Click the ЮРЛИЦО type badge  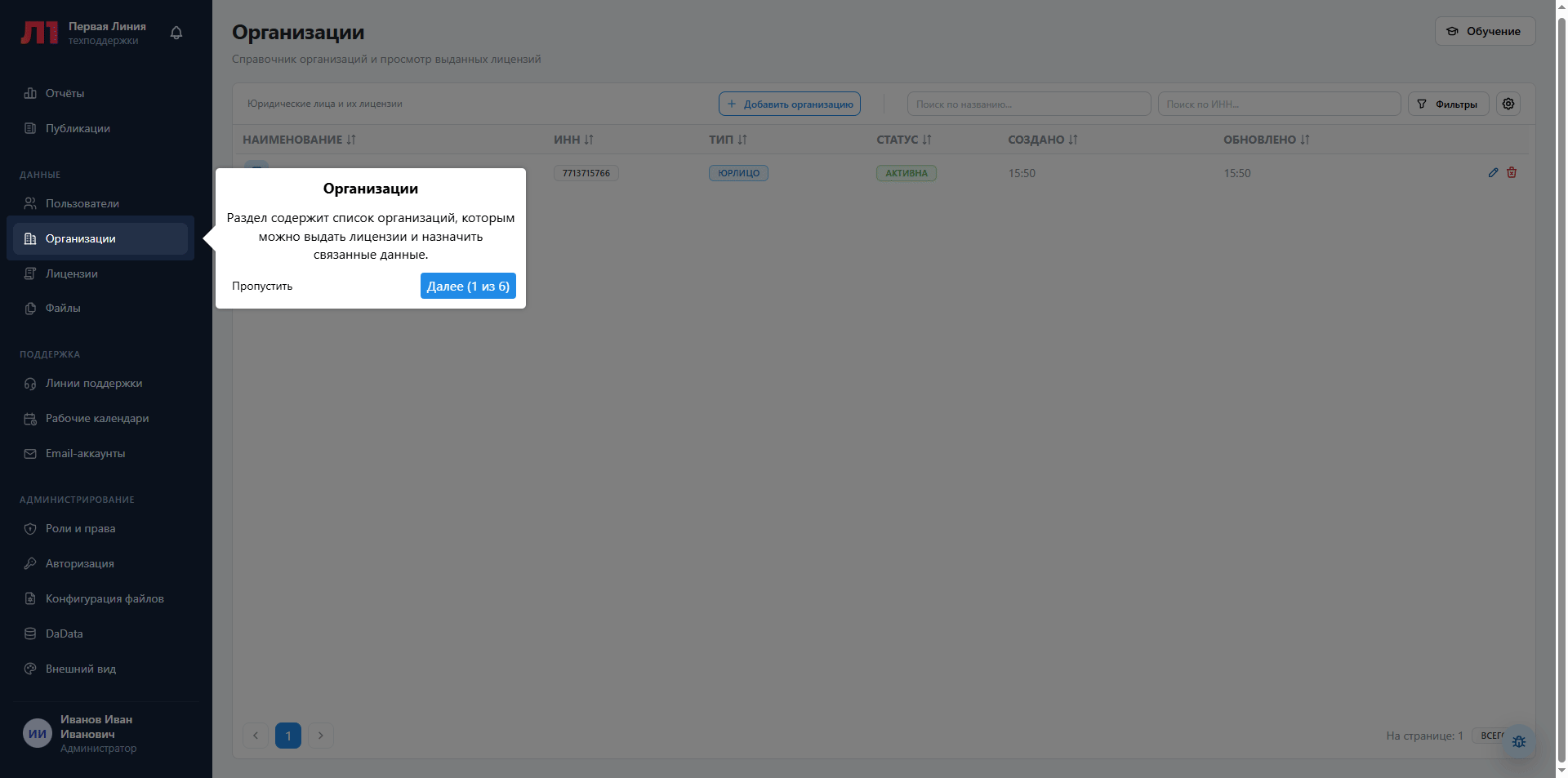tap(738, 173)
